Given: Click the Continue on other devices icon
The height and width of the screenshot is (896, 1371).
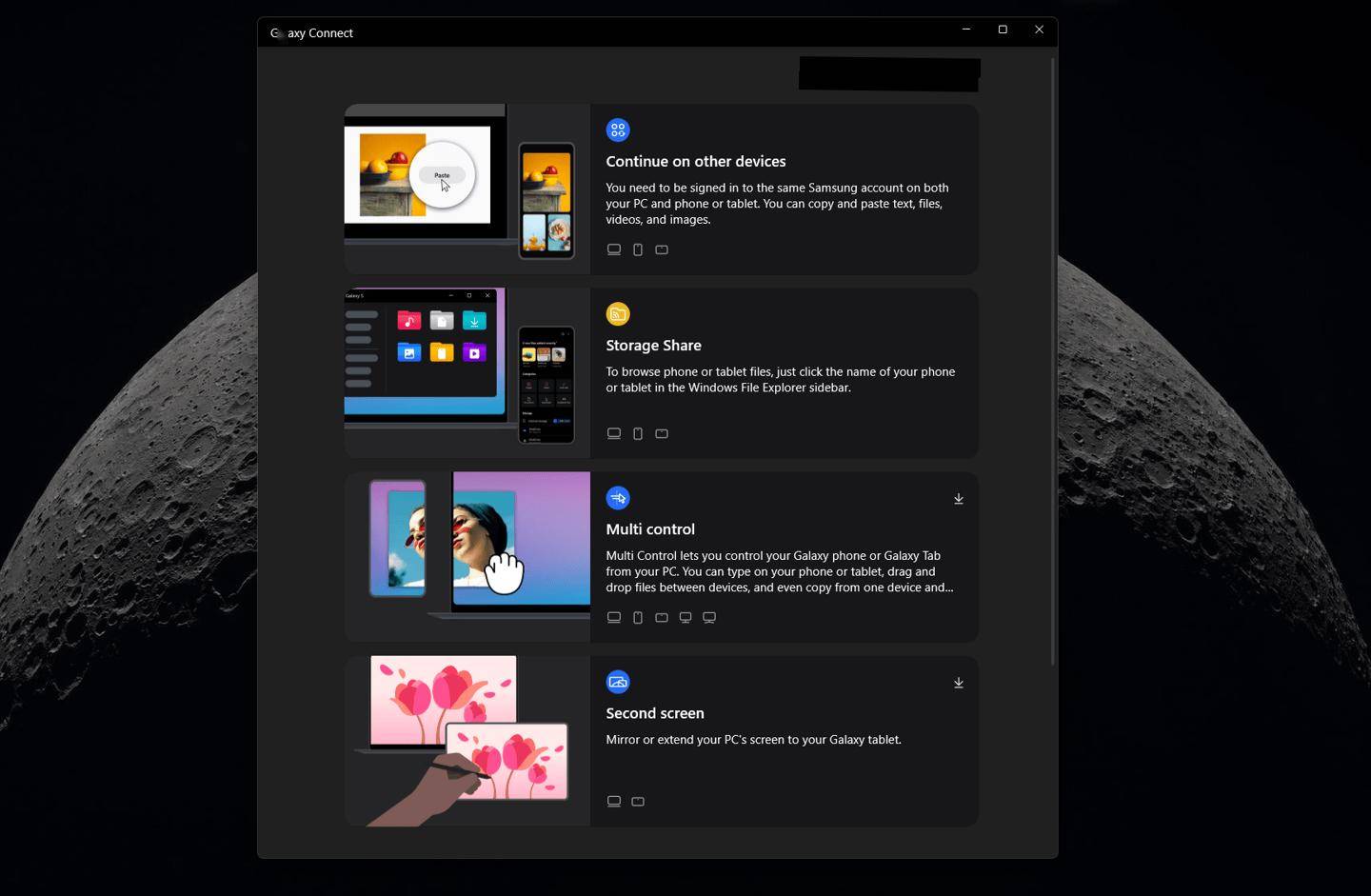Looking at the screenshot, I should (x=618, y=129).
